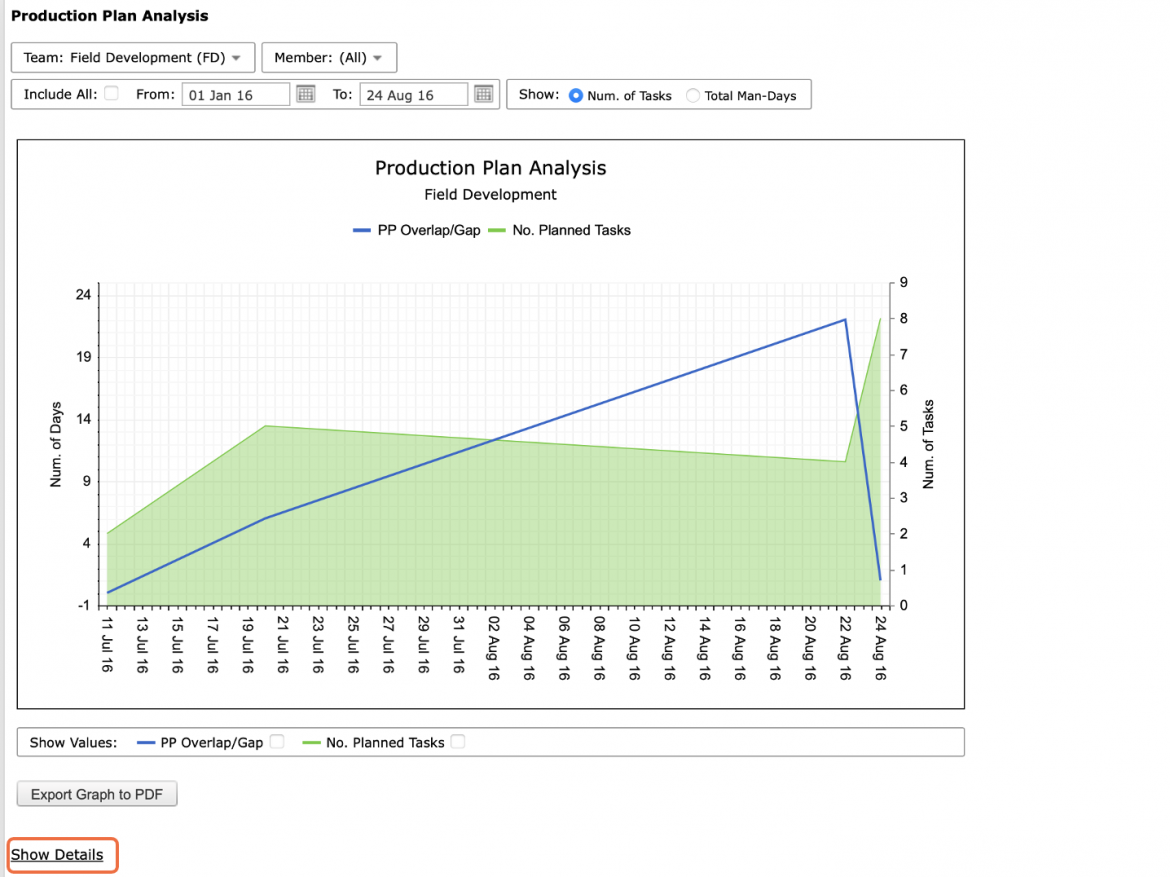Click the No. Planned Tasks legend label
The image size is (1170, 877).
point(572,231)
